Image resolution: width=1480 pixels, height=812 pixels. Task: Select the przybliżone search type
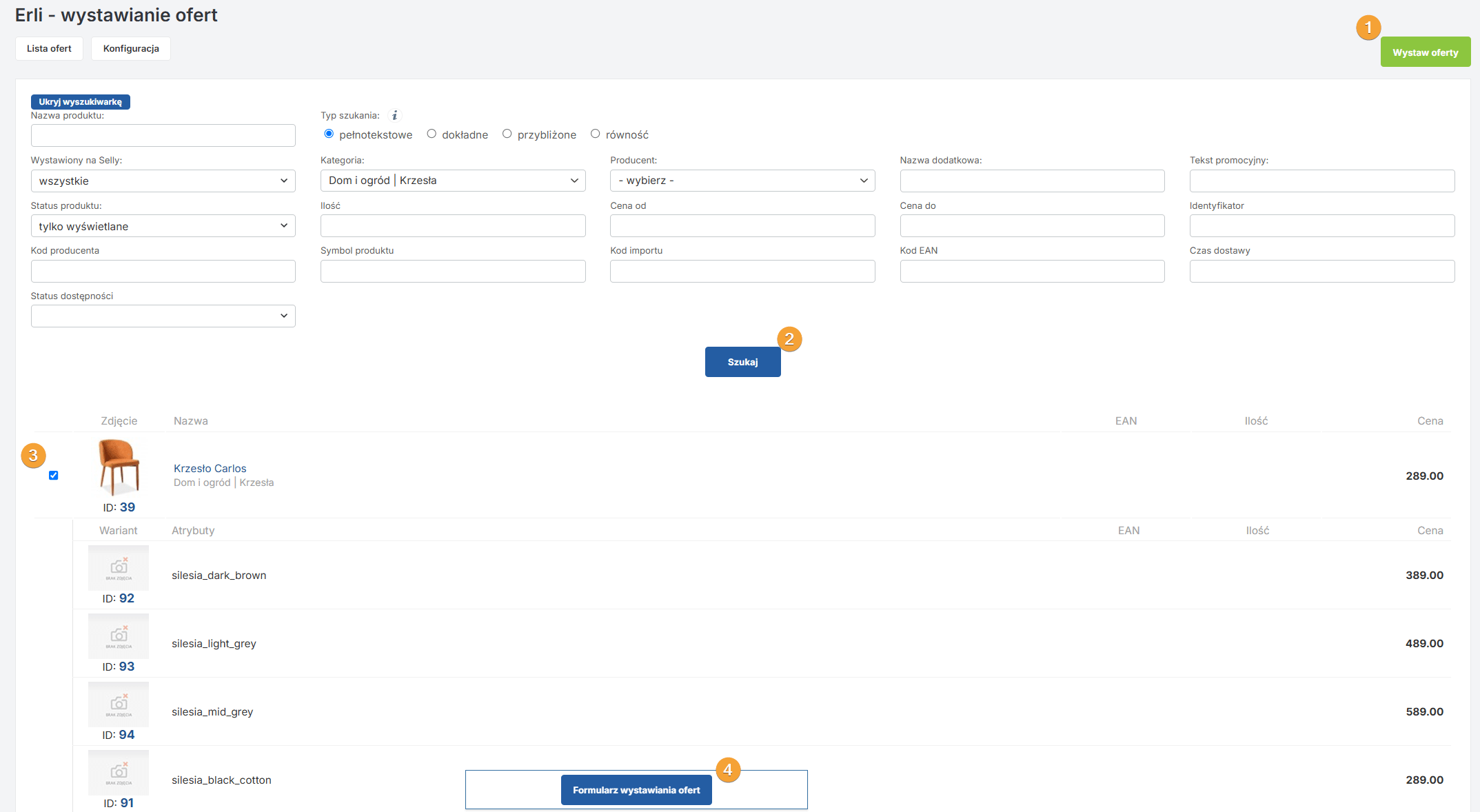(x=507, y=134)
